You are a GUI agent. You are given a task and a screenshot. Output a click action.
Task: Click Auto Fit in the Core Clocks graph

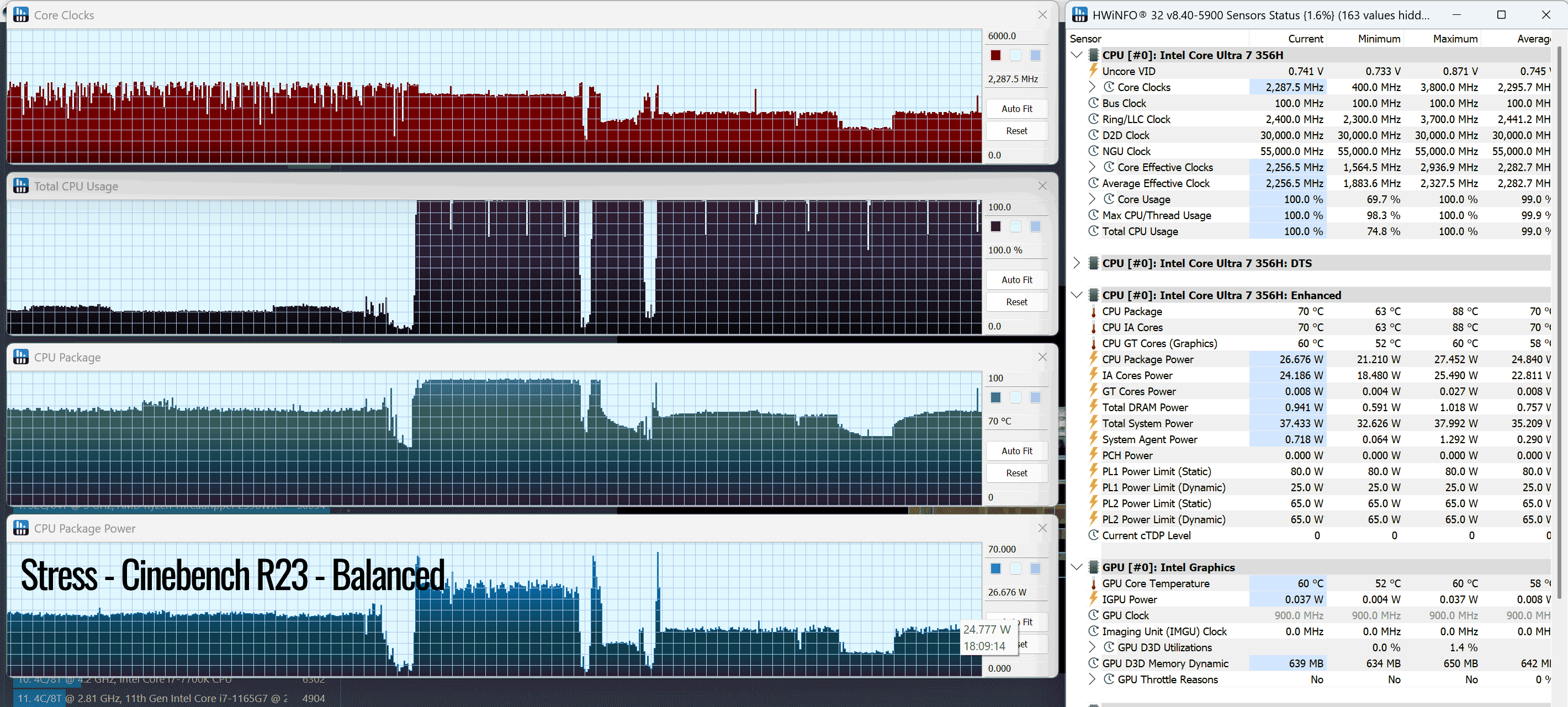1016,109
